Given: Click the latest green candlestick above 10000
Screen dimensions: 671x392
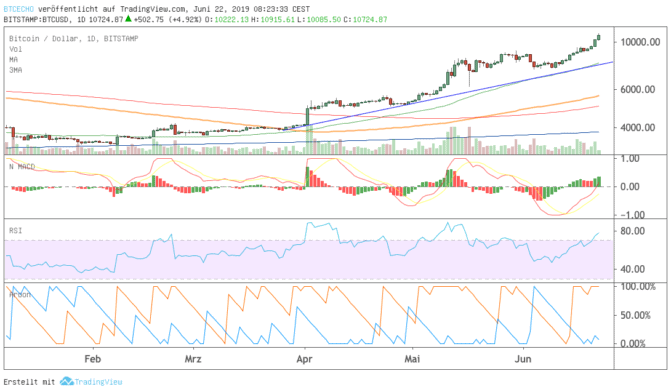Looking at the screenshot, I should click(599, 38).
